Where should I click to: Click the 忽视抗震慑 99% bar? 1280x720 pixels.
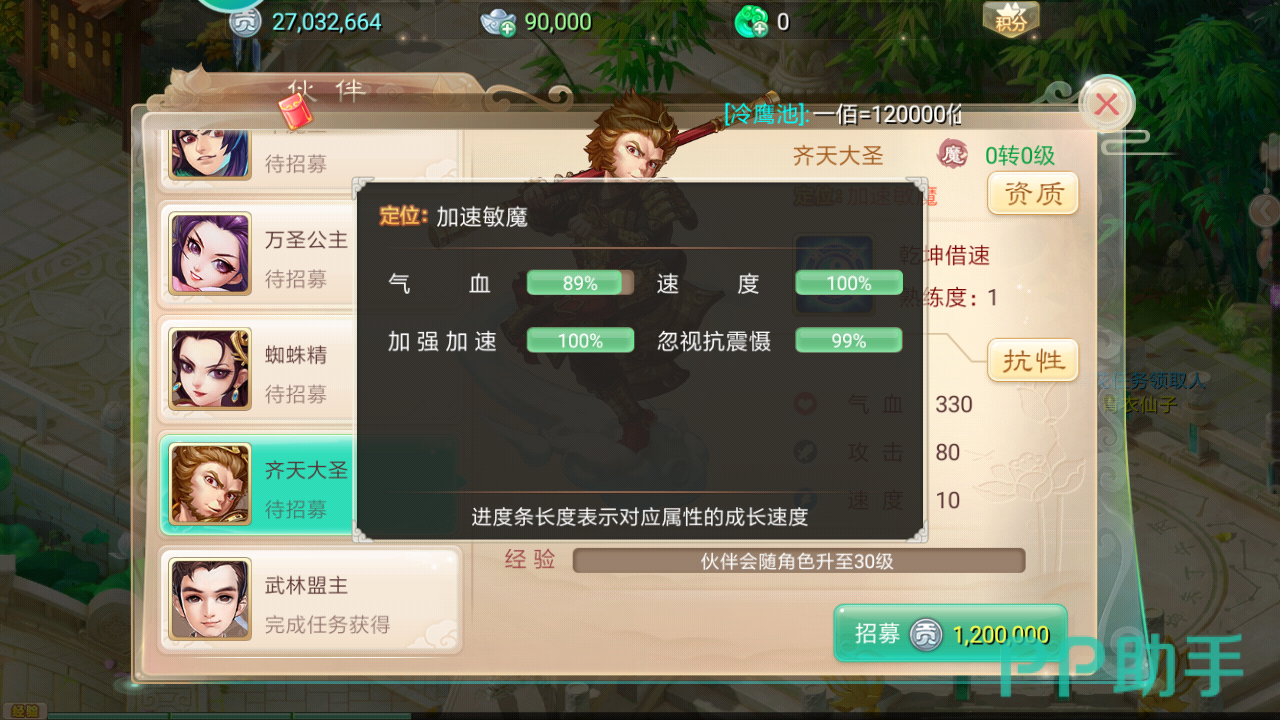pyautogui.click(x=849, y=341)
